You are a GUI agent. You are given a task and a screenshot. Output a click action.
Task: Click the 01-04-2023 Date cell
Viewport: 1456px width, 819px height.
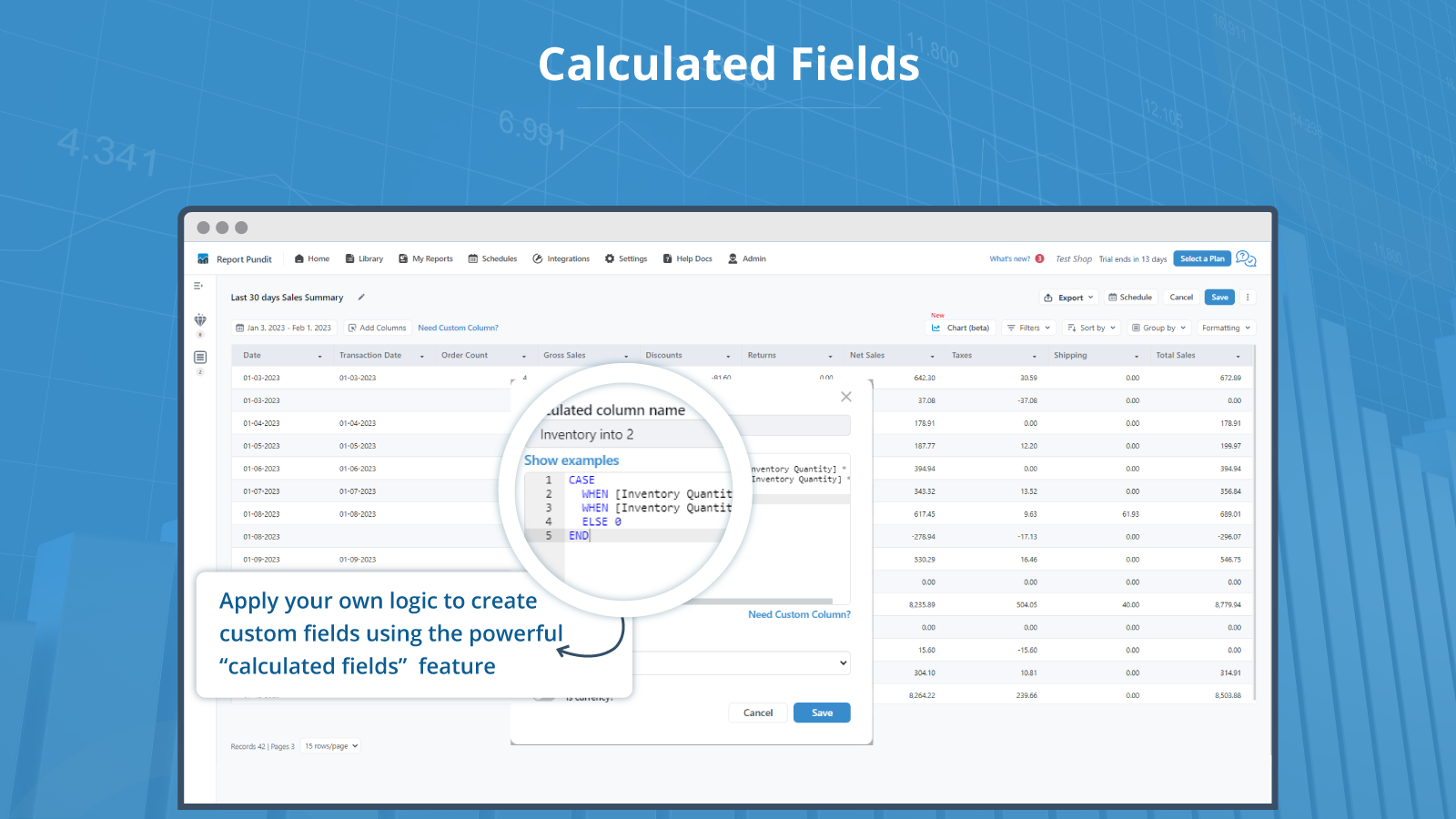pos(261,423)
